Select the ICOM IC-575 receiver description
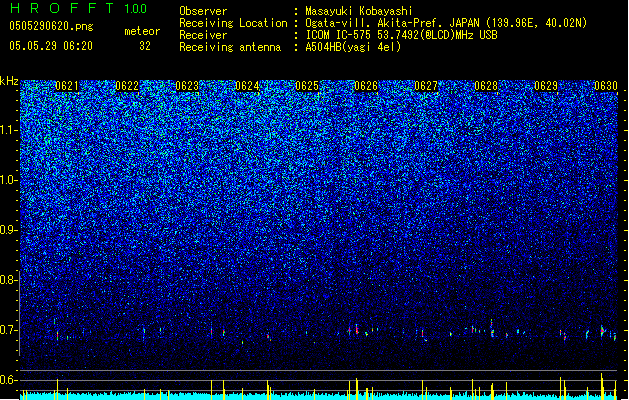629x400 pixels. click(402, 35)
